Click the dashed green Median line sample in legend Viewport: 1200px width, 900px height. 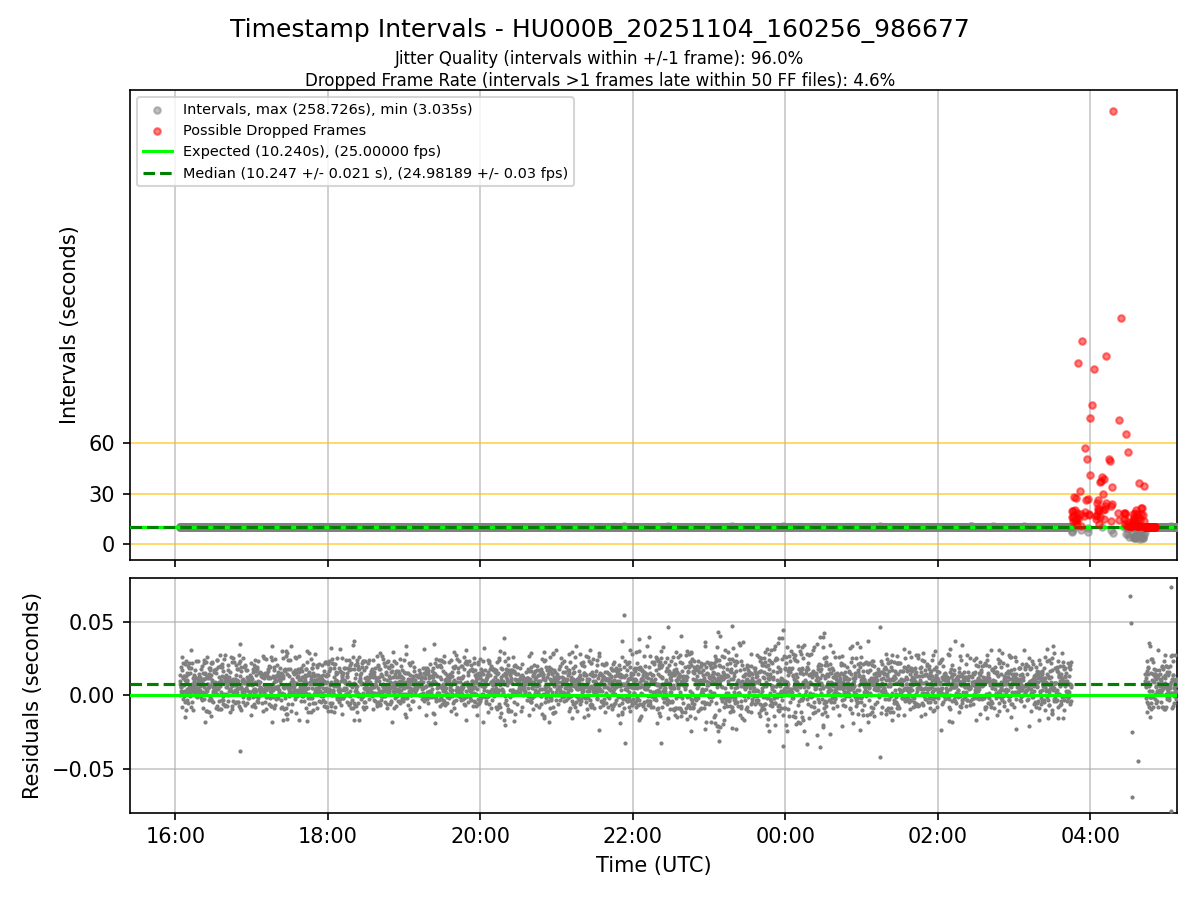(157, 173)
